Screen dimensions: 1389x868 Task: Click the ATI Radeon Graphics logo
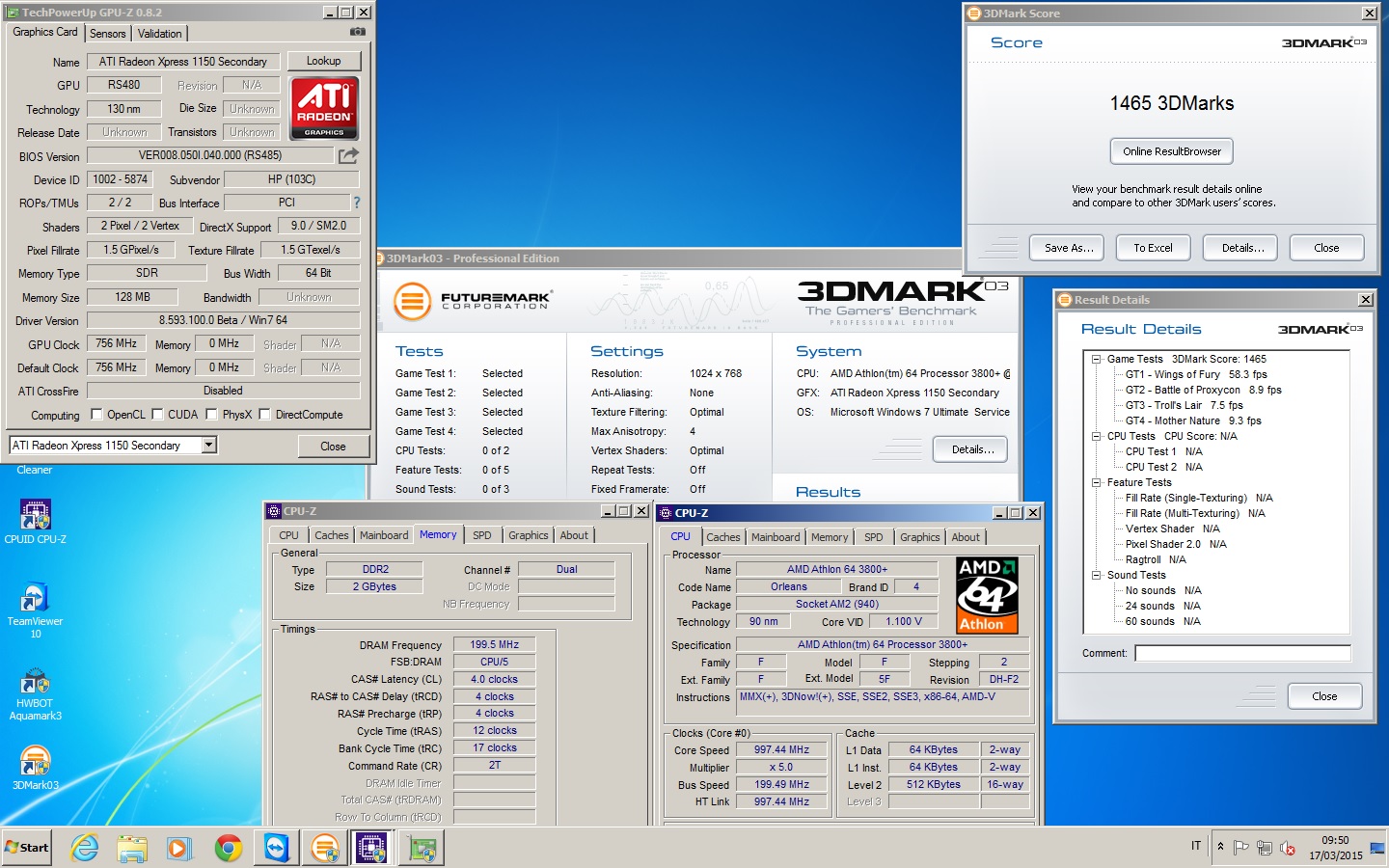pos(324,108)
